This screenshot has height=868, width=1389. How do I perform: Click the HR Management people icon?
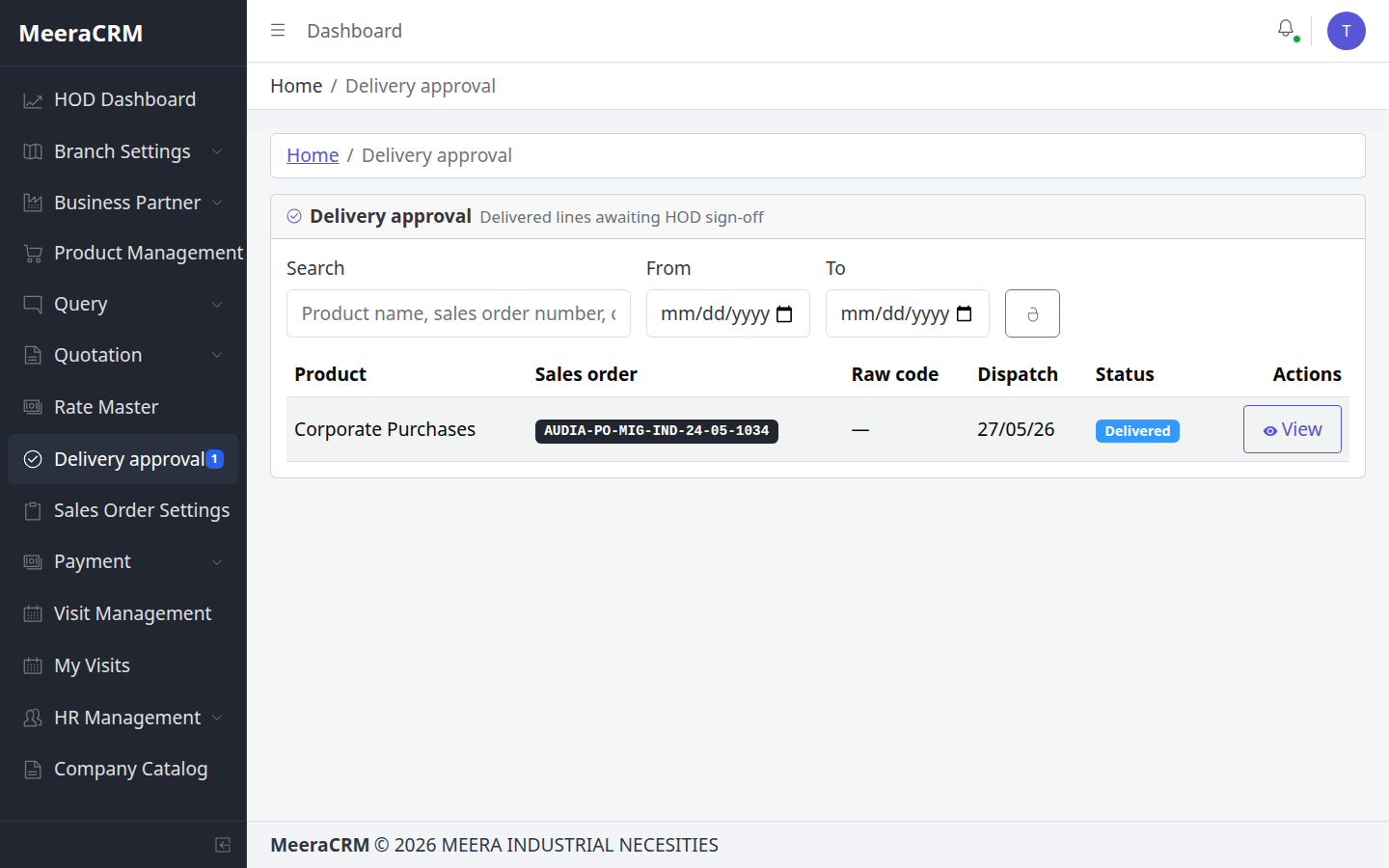[x=33, y=718]
